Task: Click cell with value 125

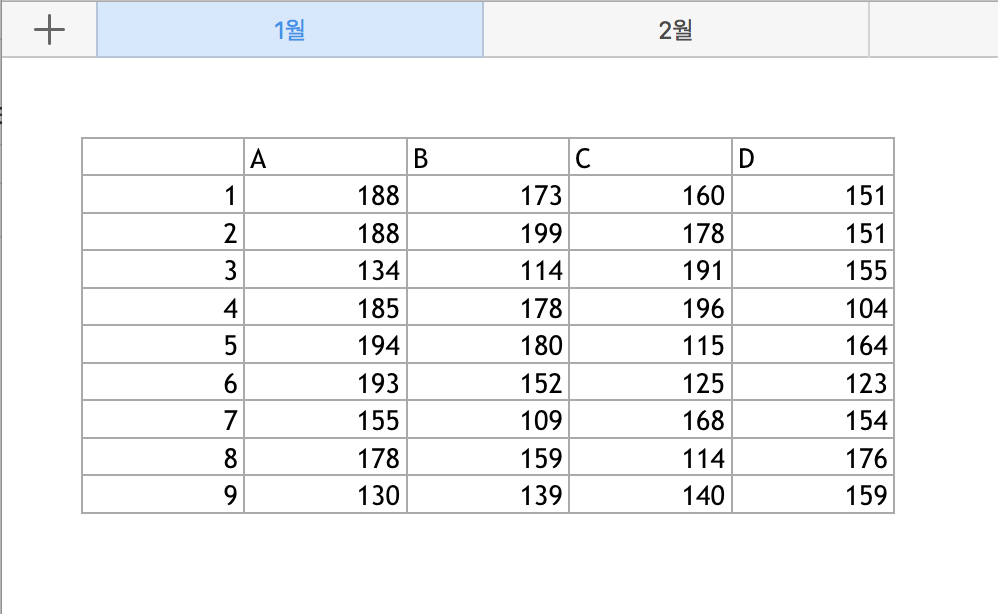Action: click(x=650, y=382)
